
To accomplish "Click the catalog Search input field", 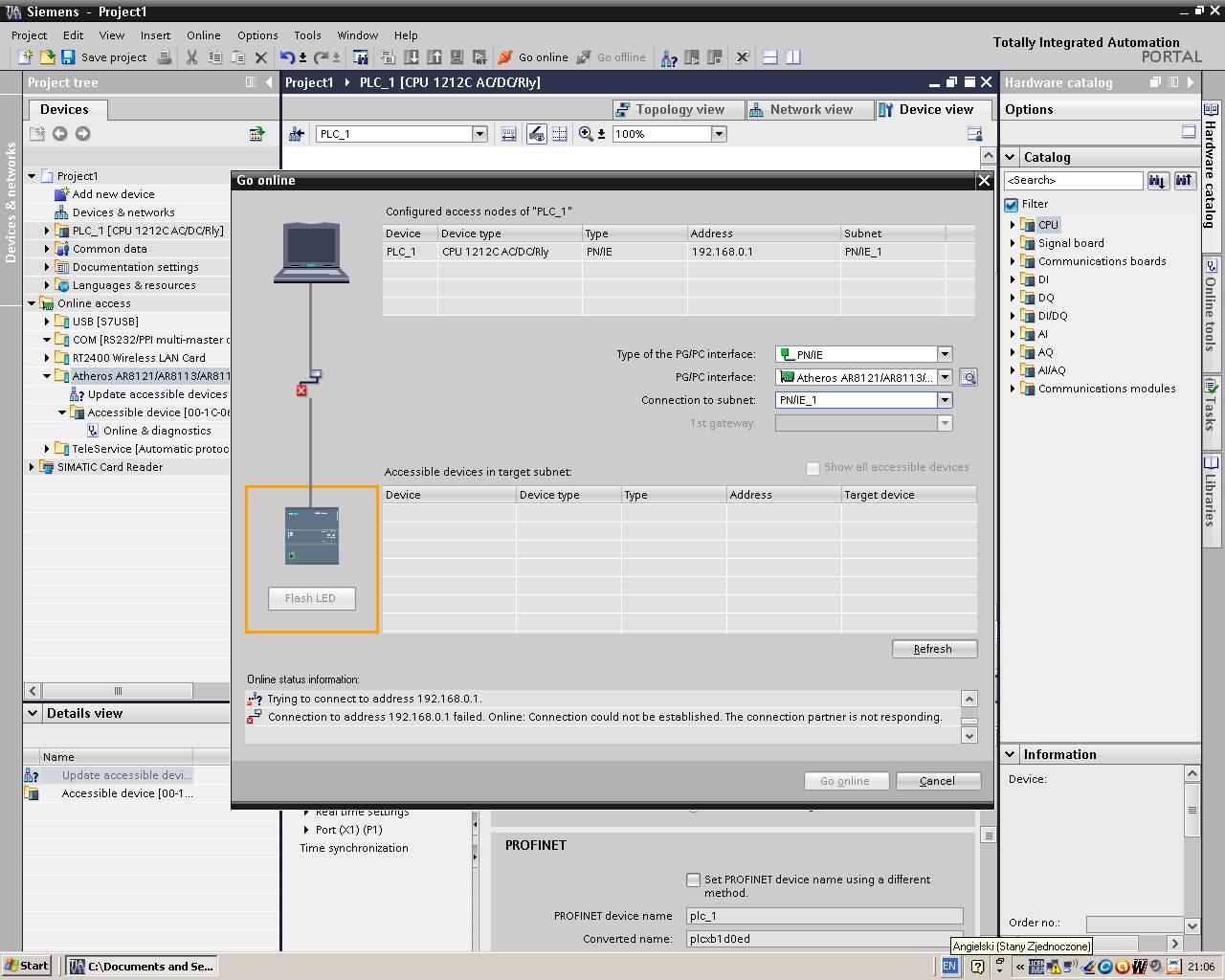I will coord(1074,180).
